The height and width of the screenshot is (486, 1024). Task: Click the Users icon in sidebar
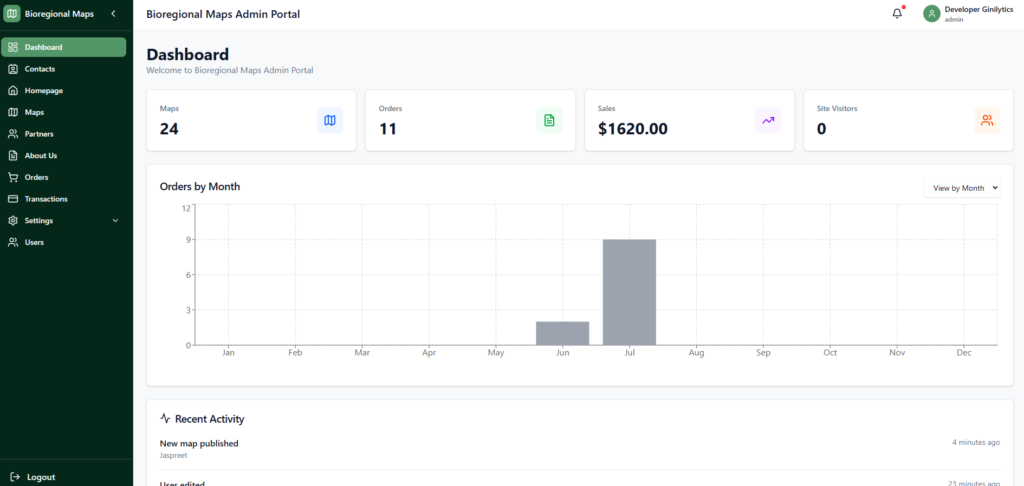[13, 242]
